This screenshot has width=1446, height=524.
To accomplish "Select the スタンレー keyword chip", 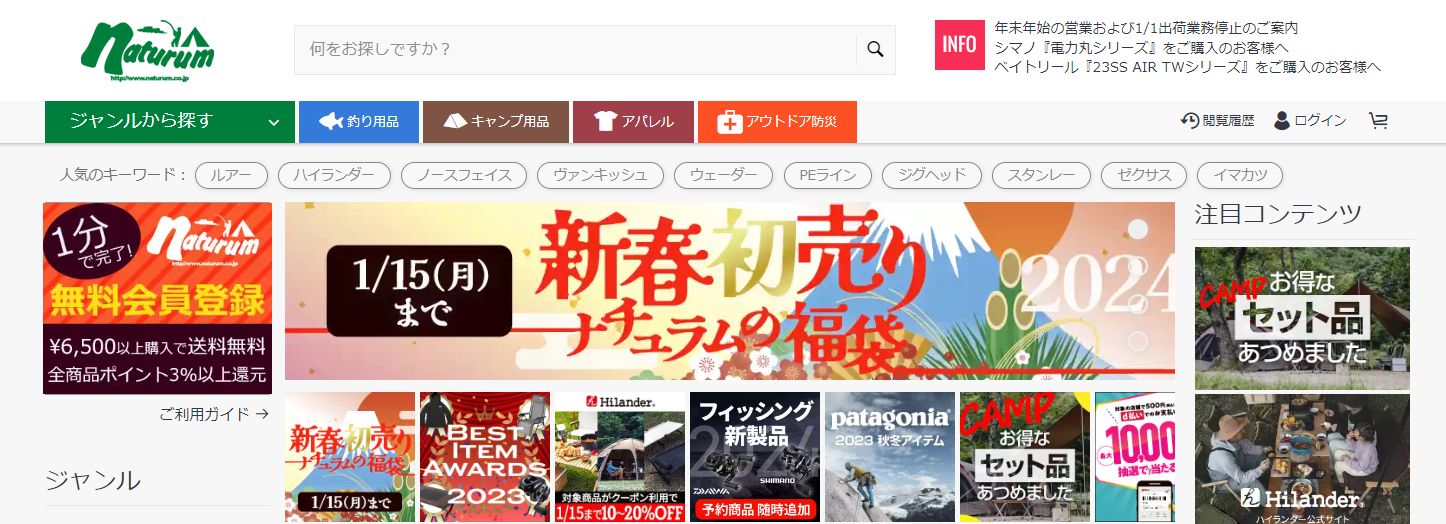I will [1041, 175].
